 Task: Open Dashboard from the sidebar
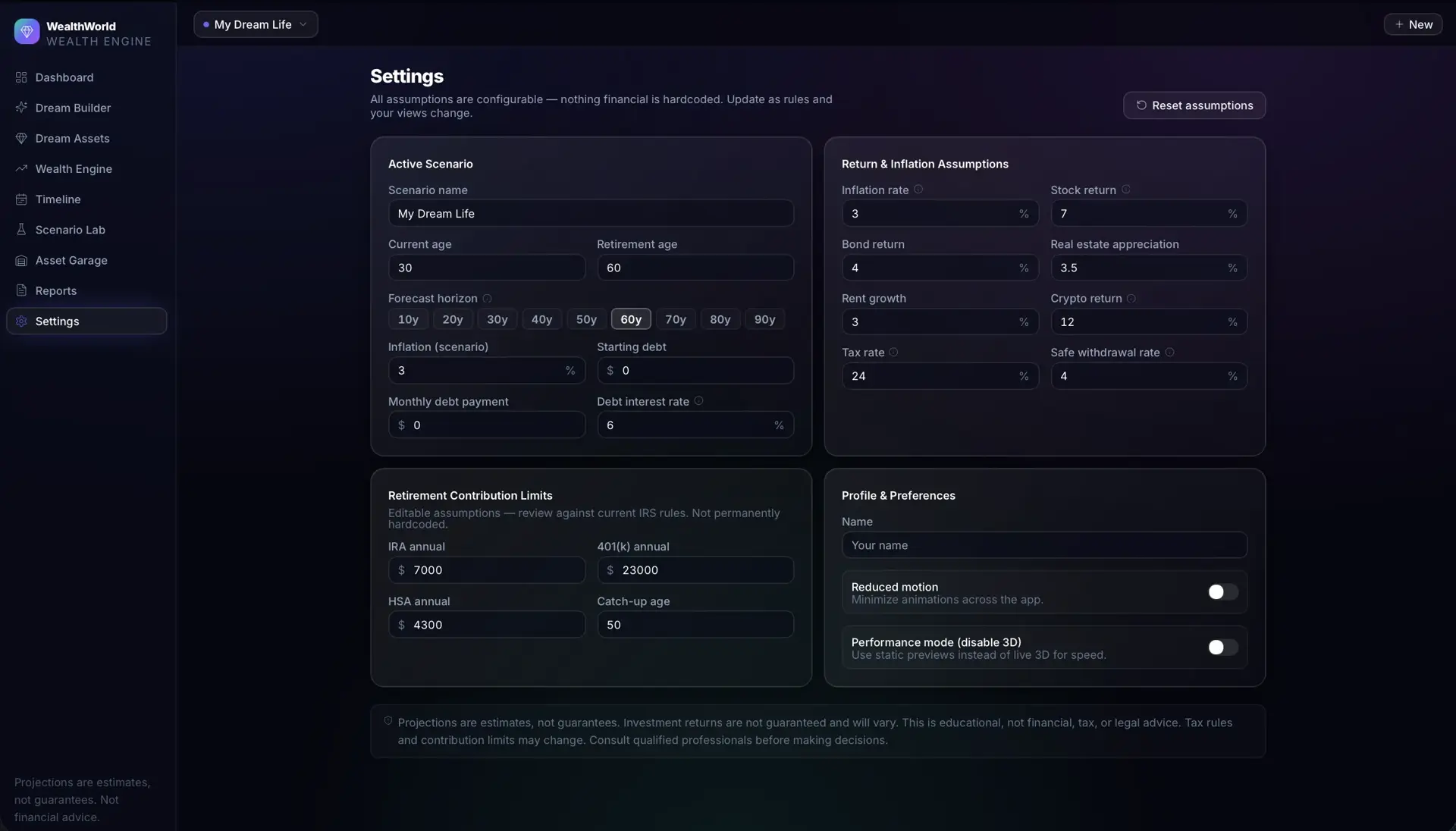tap(86, 77)
